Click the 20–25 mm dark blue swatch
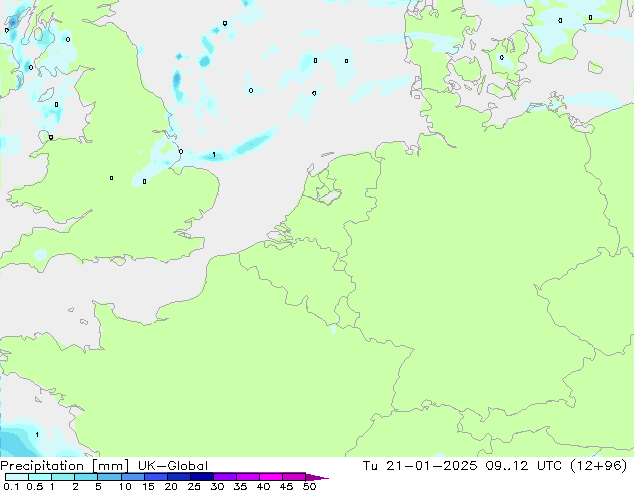The height and width of the screenshot is (490, 634). coord(179,477)
